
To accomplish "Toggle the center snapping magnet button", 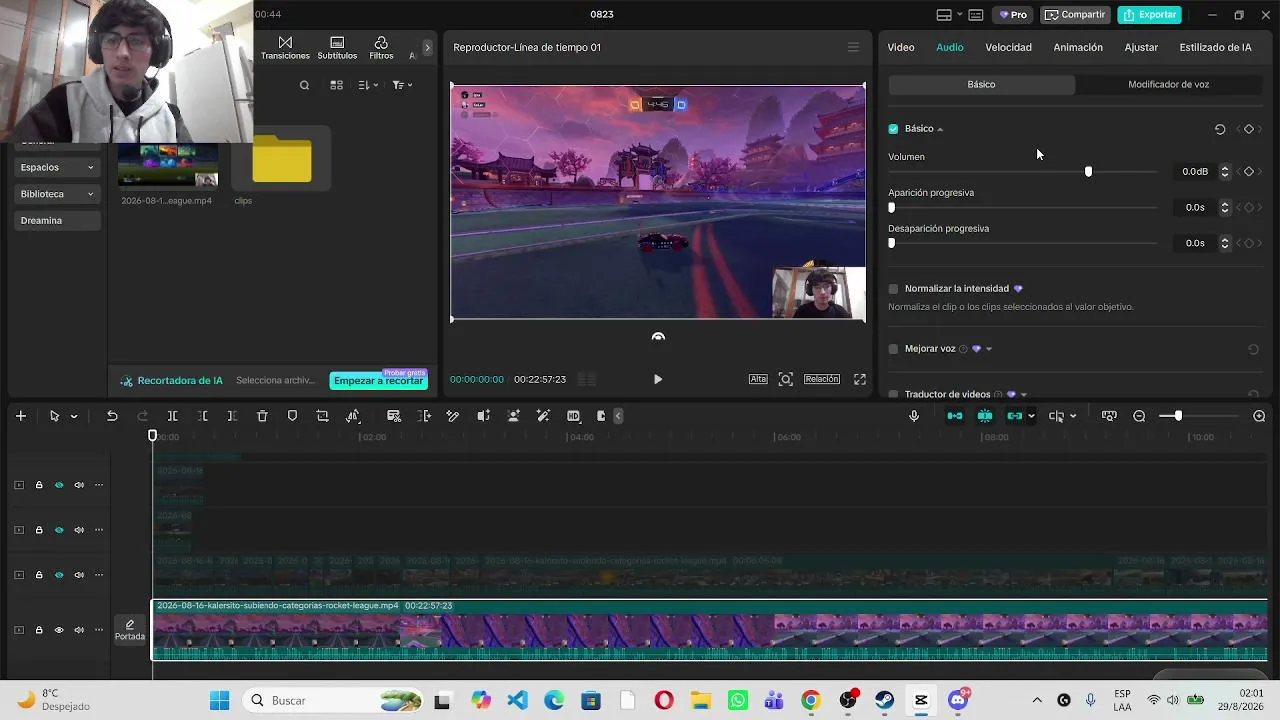I will coord(985,416).
